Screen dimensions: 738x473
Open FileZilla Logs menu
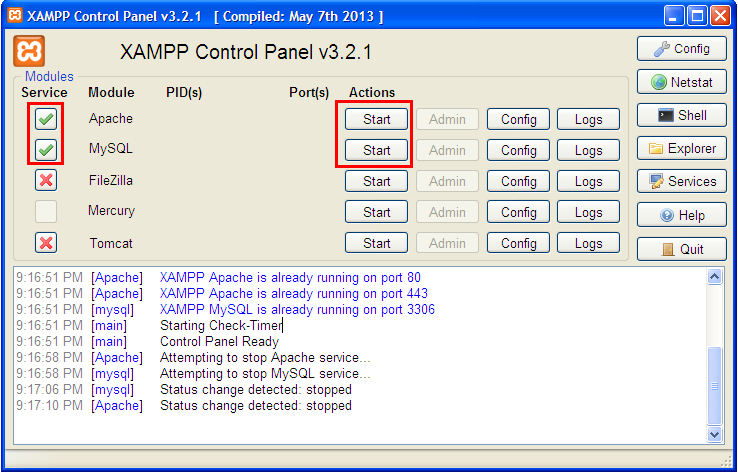[x=588, y=181]
